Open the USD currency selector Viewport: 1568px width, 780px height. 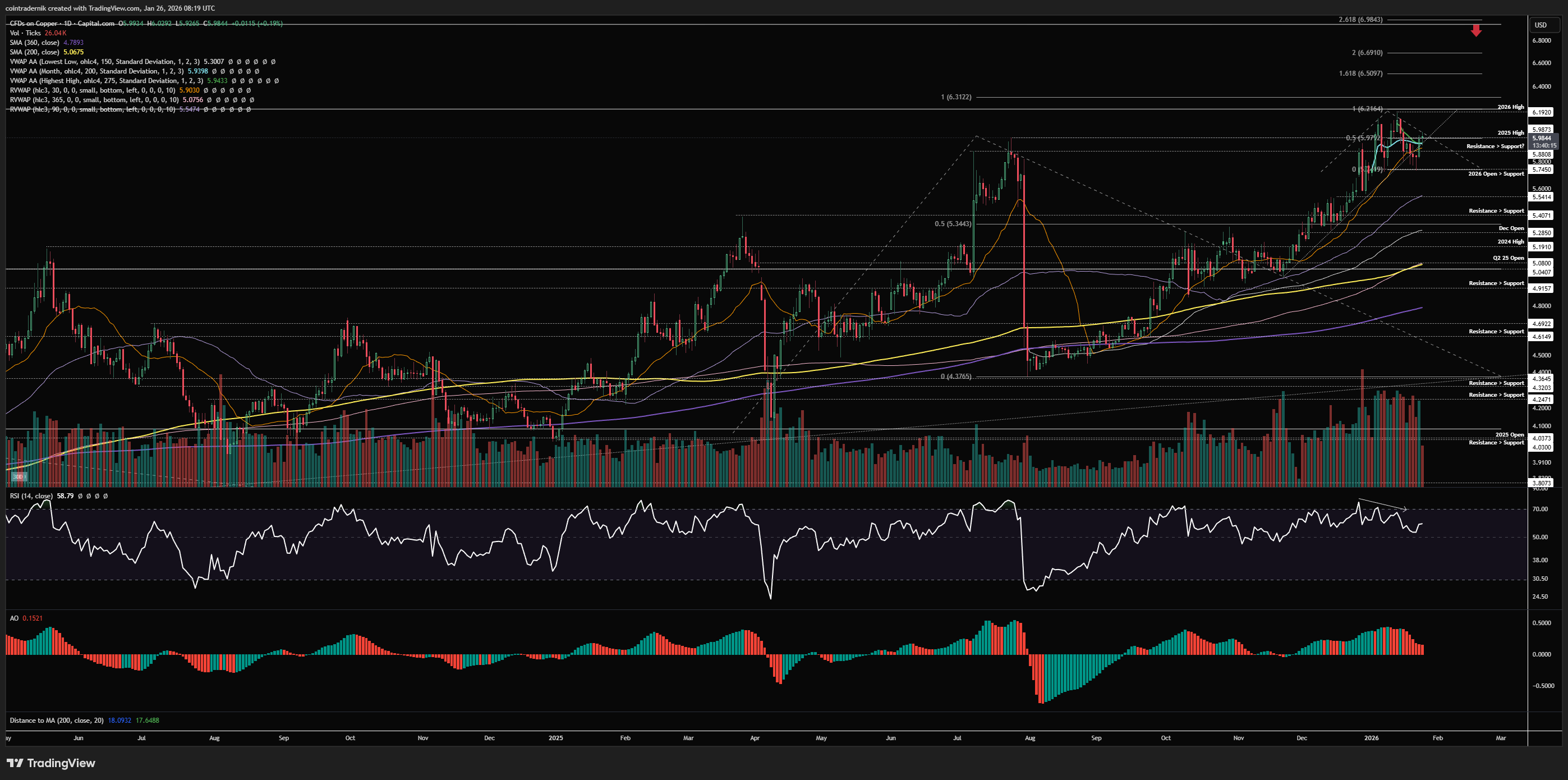(x=1541, y=25)
